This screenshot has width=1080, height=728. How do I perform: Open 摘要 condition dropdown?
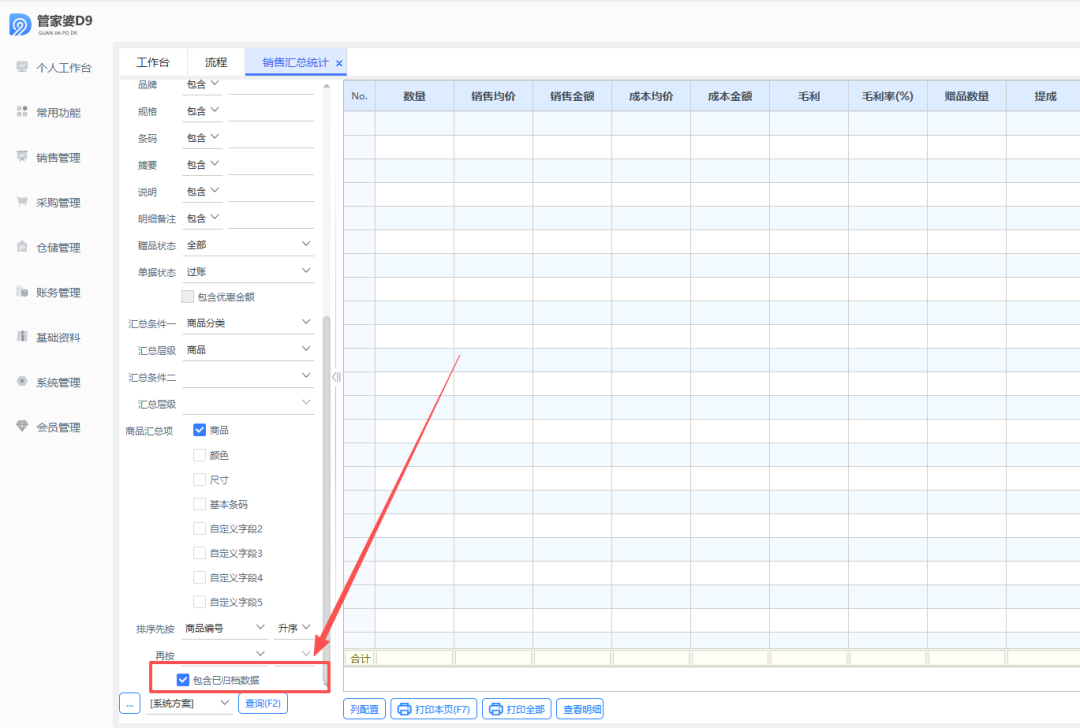[202, 165]
